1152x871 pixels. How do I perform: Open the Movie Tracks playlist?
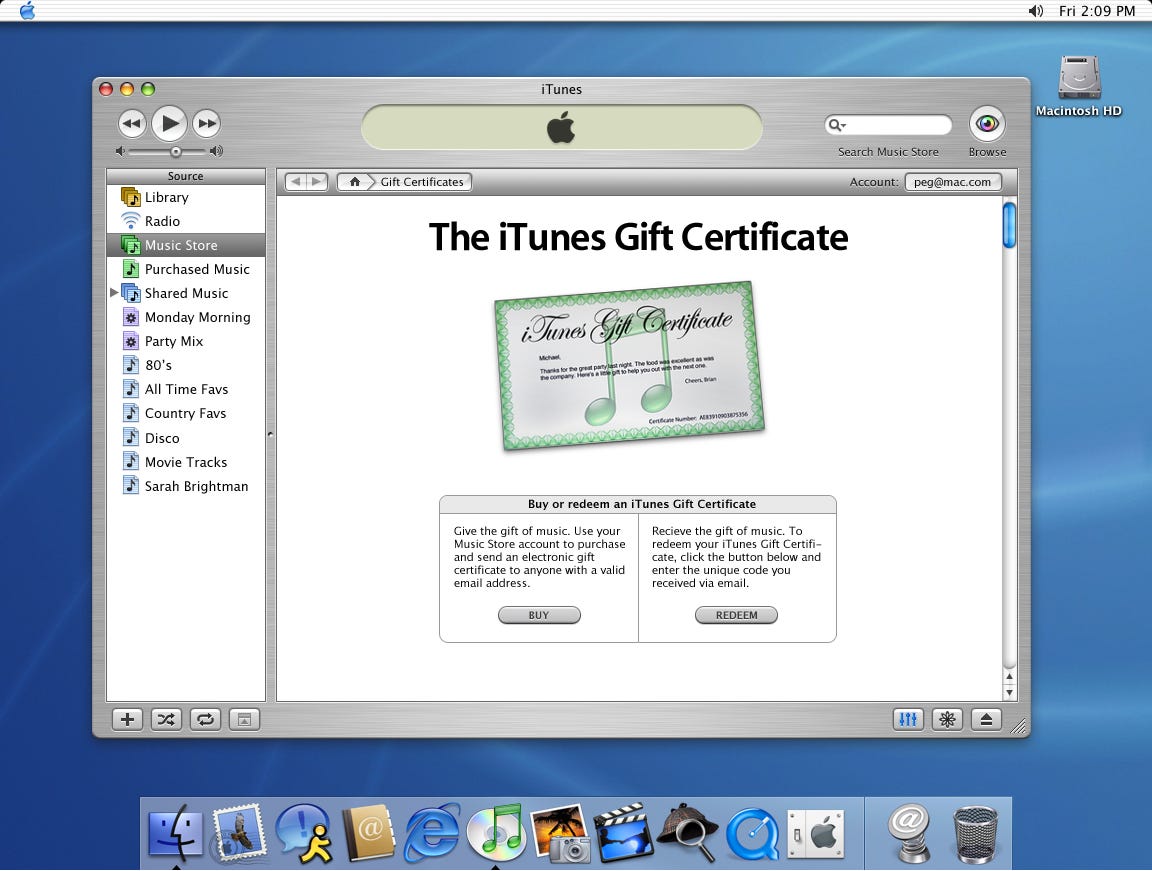(186, 462)
